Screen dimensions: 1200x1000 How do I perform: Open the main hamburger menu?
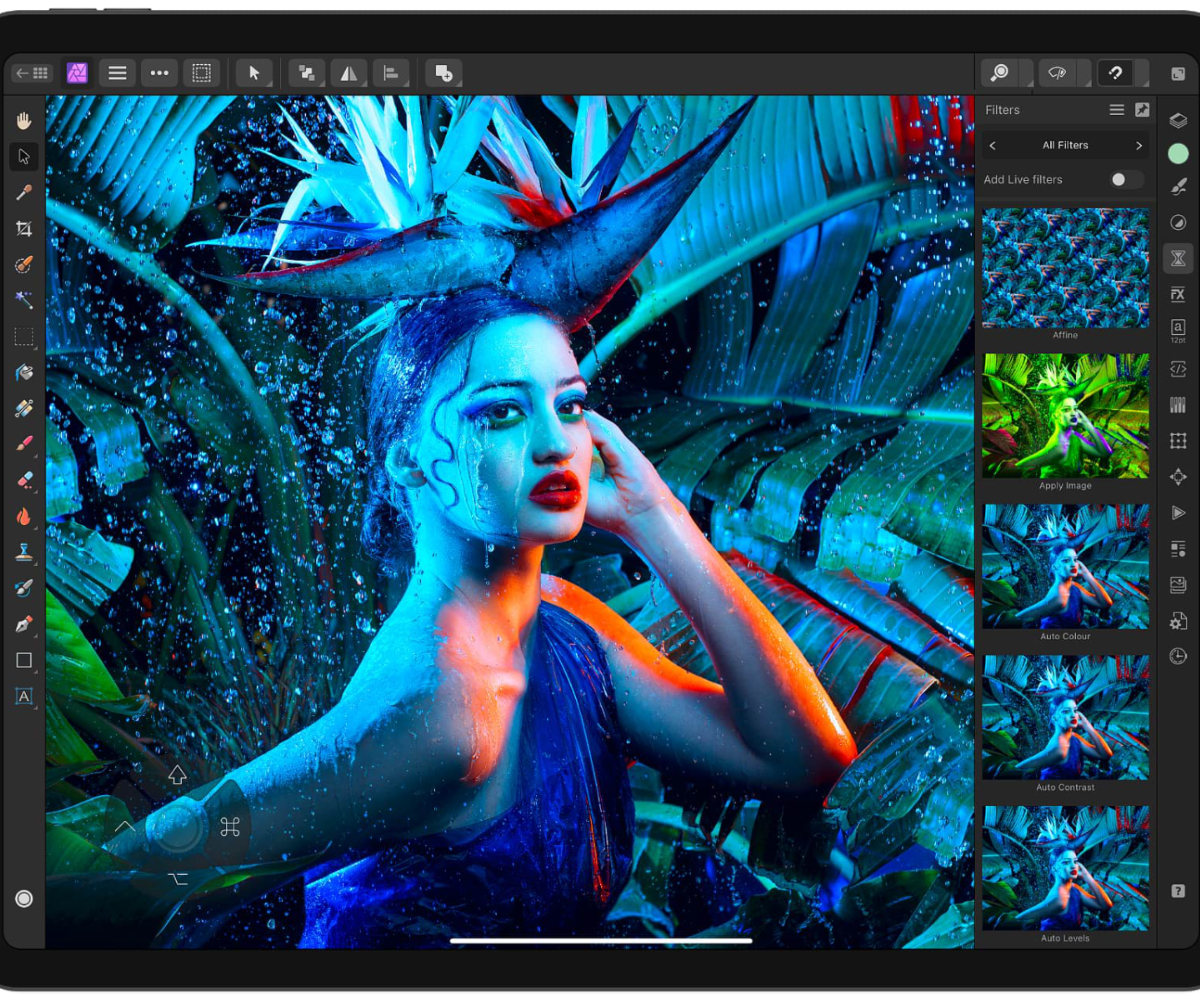pos(117,72)
